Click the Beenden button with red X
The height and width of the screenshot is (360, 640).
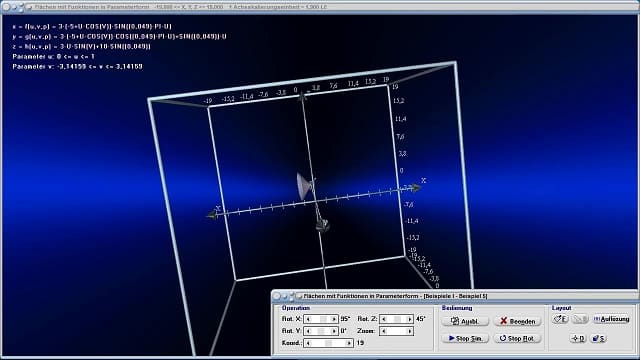point(518,321)
